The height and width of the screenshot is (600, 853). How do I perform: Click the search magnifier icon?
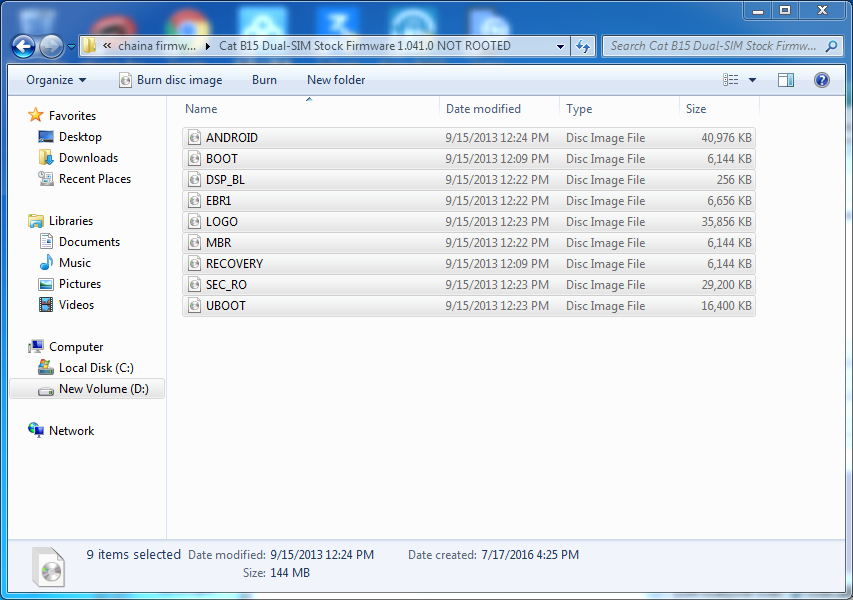[831, 46]
